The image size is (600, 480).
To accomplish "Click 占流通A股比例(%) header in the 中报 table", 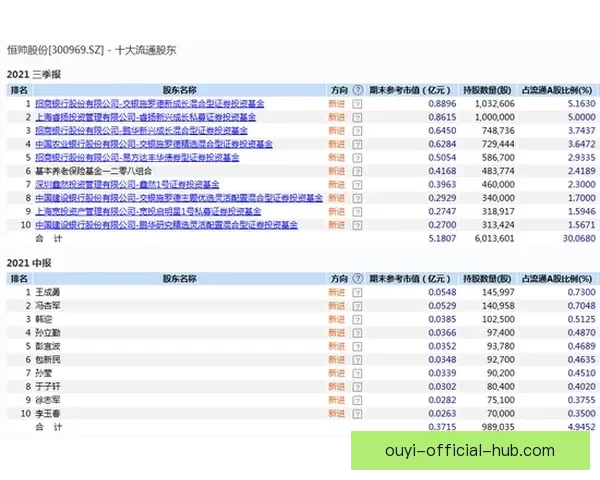I will 557,279.
